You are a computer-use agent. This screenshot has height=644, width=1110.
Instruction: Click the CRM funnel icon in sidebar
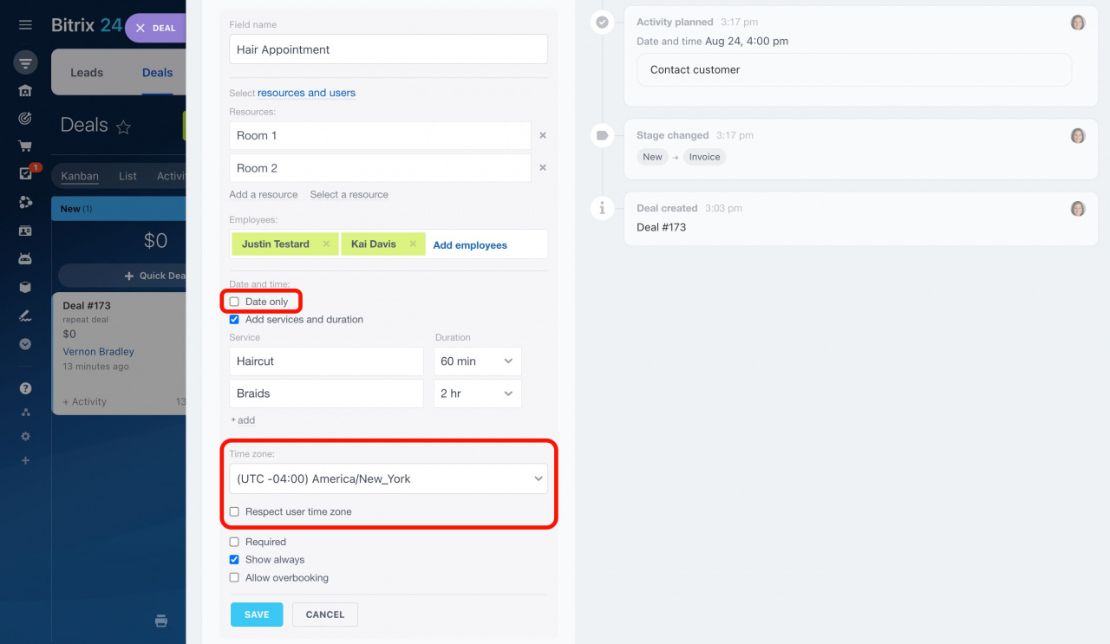point(25,63)
